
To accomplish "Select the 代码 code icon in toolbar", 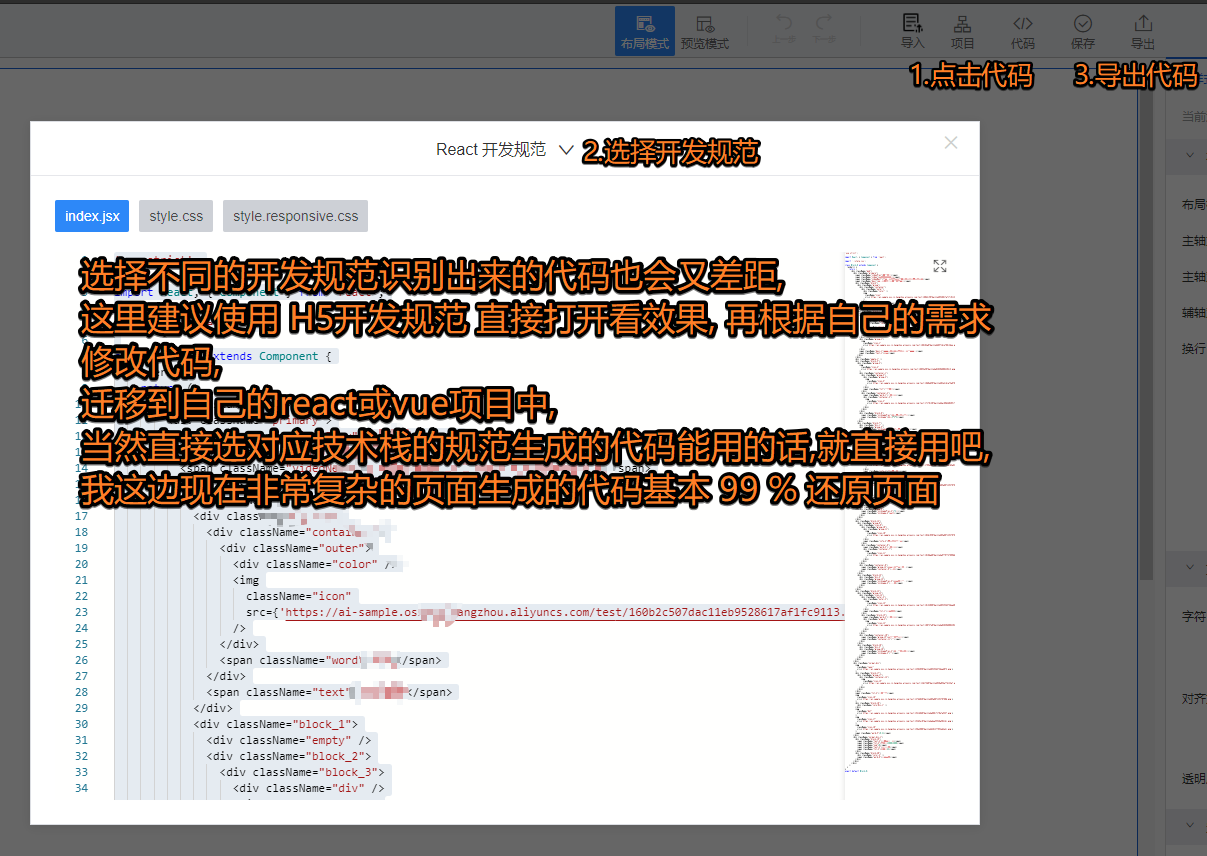I will [x=1022, y=31].
